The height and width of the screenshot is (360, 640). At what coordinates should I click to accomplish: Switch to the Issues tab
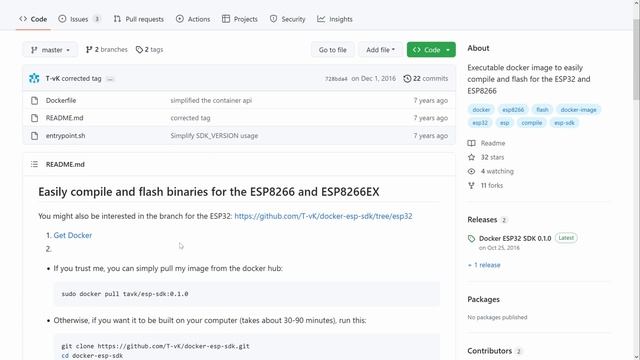[x=80, y=19]
